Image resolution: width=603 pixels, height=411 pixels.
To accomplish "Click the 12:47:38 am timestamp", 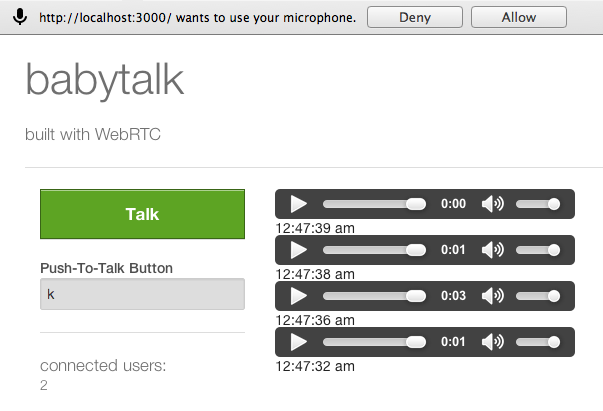I will [315, 274].
